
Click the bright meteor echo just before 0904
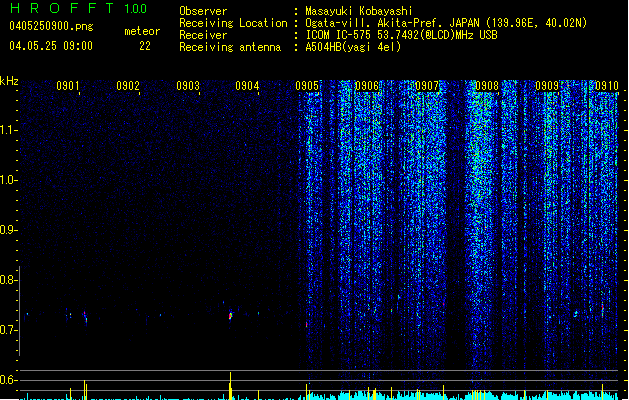click(230, 315)
